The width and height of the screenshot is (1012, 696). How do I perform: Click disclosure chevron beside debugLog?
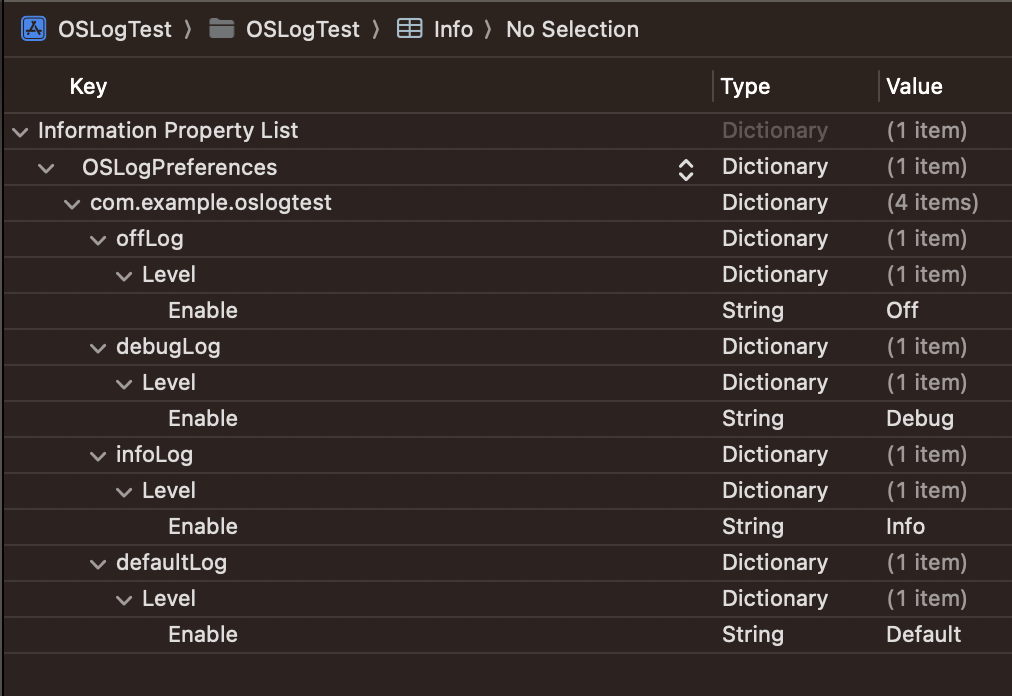(97, 347)
